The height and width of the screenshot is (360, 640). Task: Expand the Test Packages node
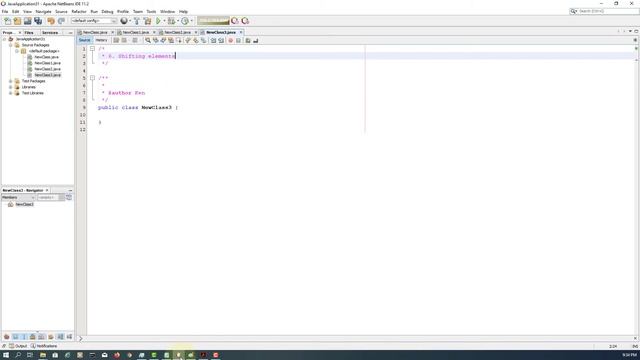coord(11,81)
